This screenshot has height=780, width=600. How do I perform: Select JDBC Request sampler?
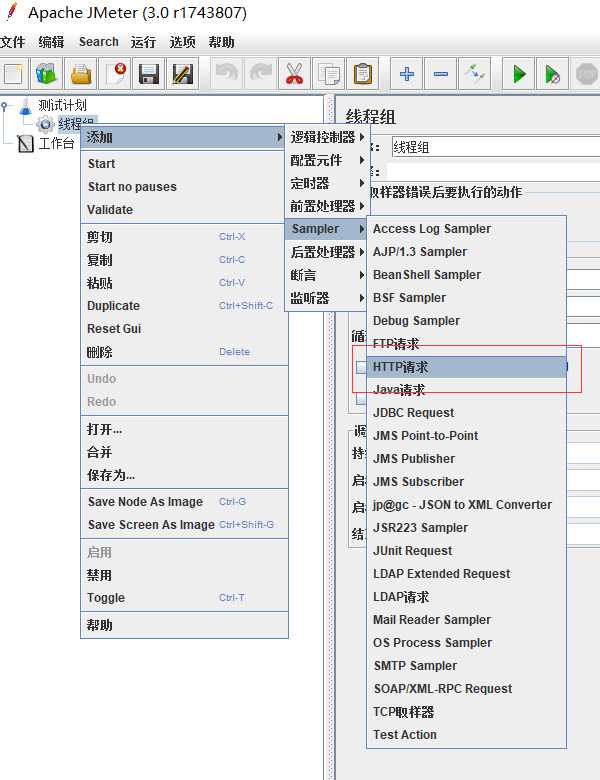point(467,413)
